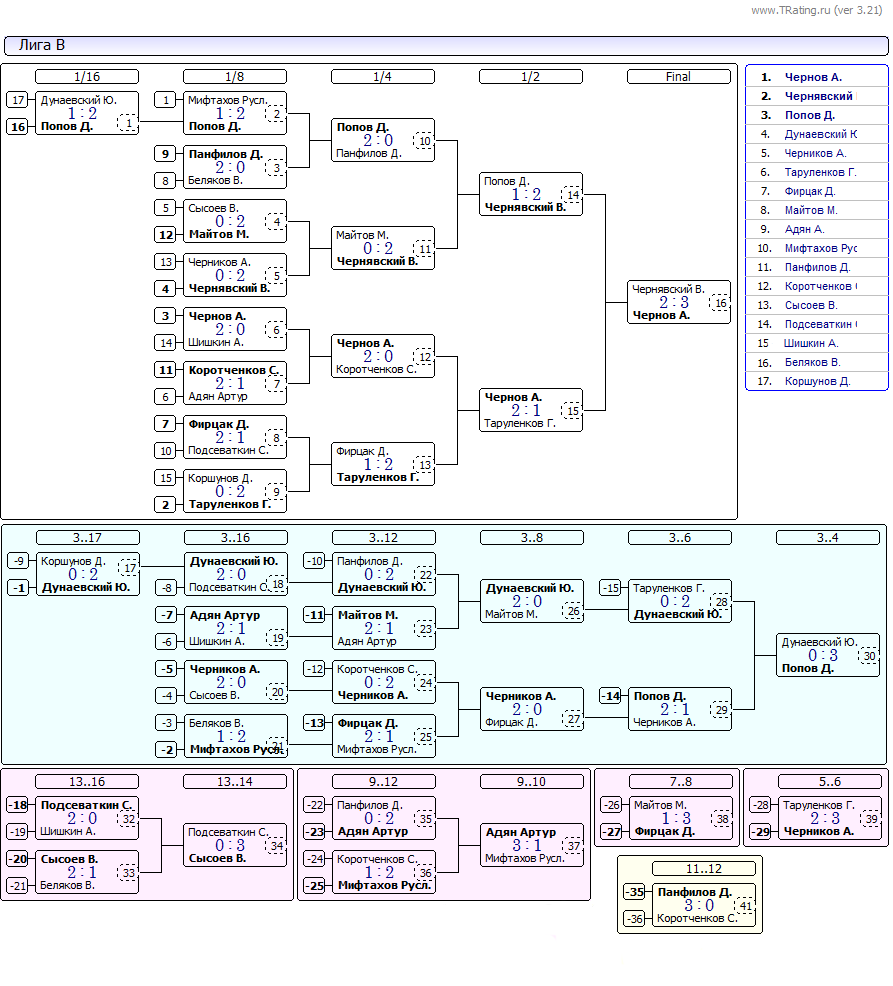Open rank 9 "Адян А." in the standings list
The image size is (893, 986).
(x=804, y=230)
